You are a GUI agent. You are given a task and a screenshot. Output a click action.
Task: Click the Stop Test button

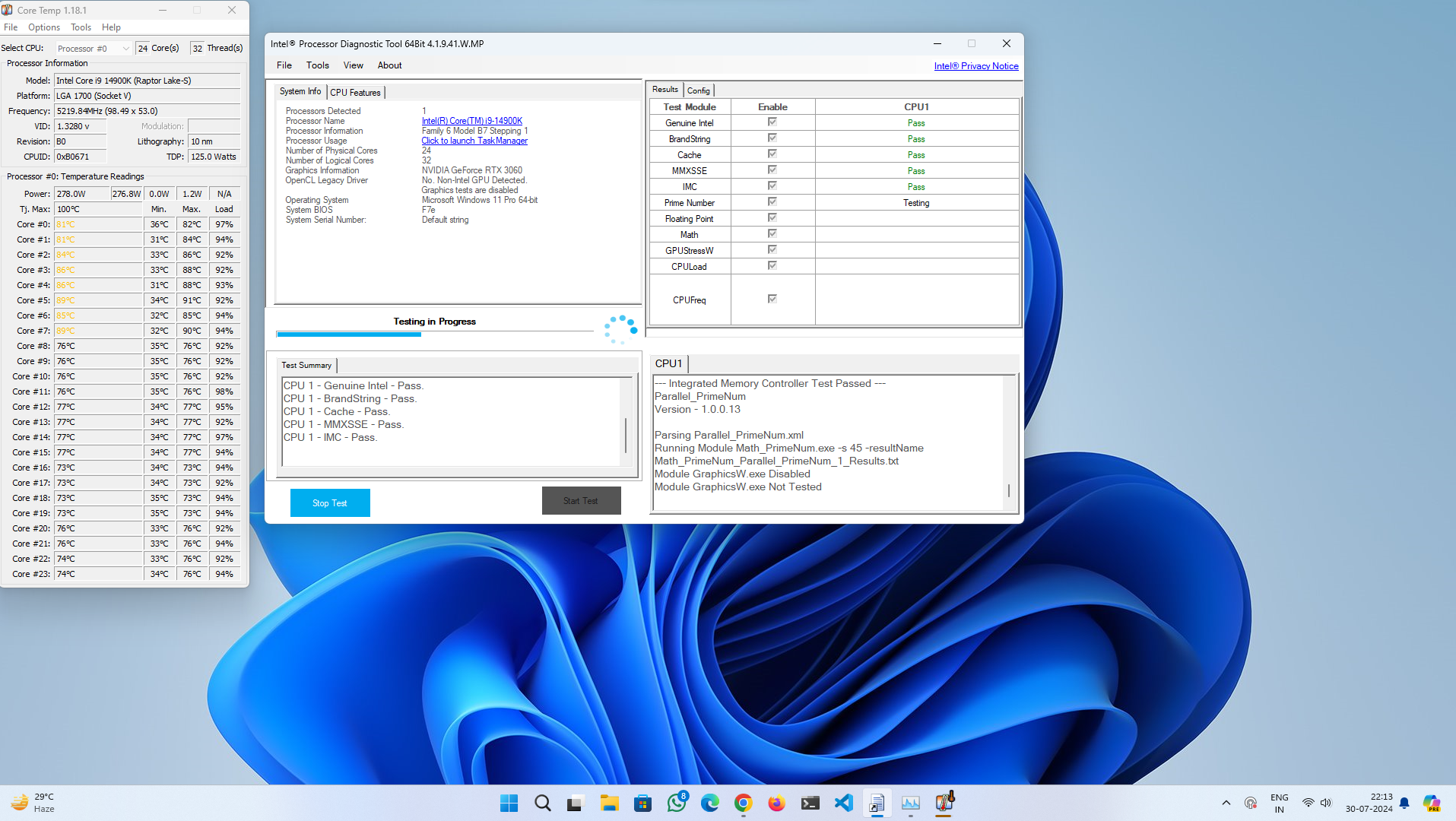coord(330,502)
